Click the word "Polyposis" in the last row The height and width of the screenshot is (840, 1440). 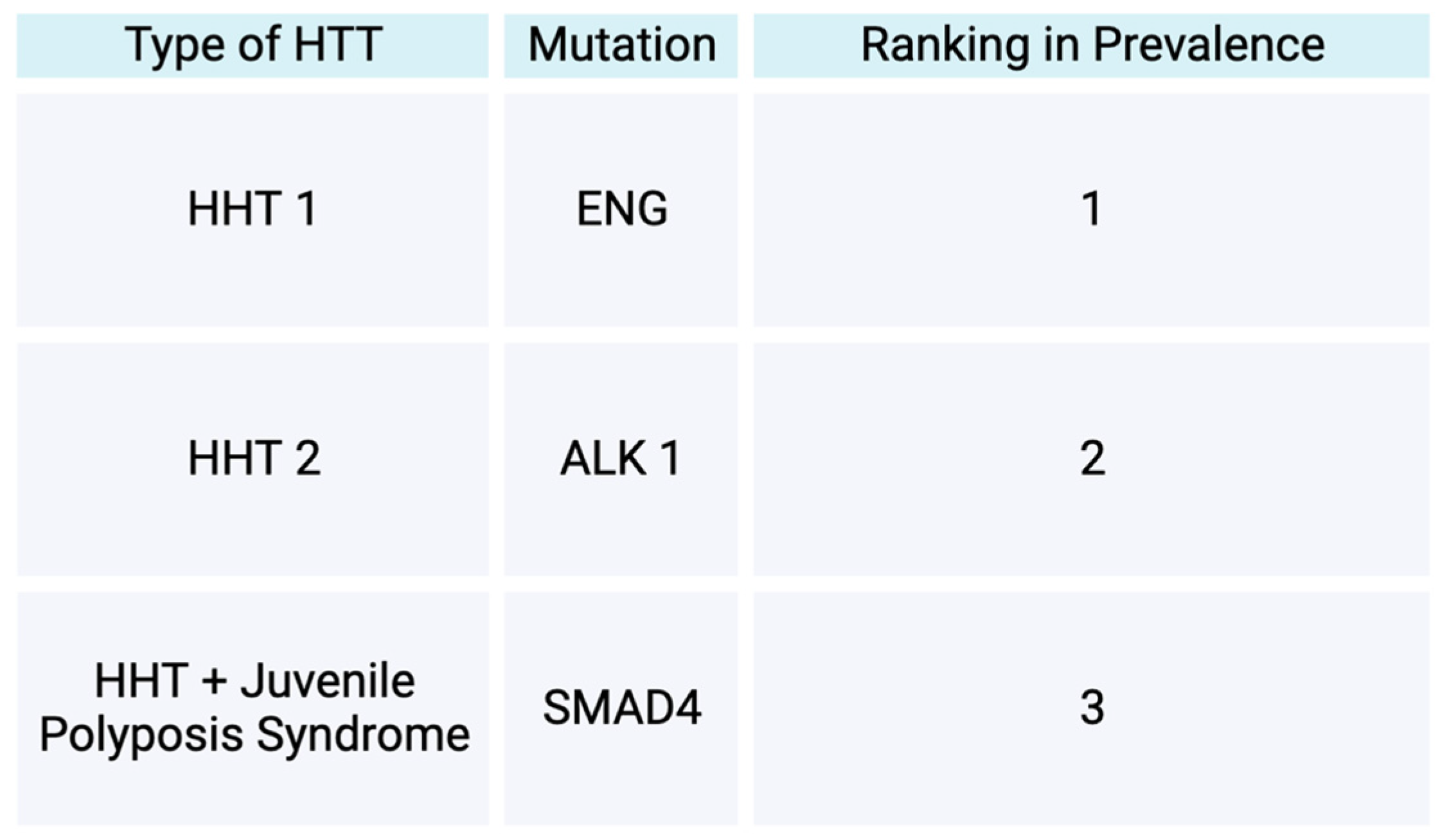pos(141,735)
